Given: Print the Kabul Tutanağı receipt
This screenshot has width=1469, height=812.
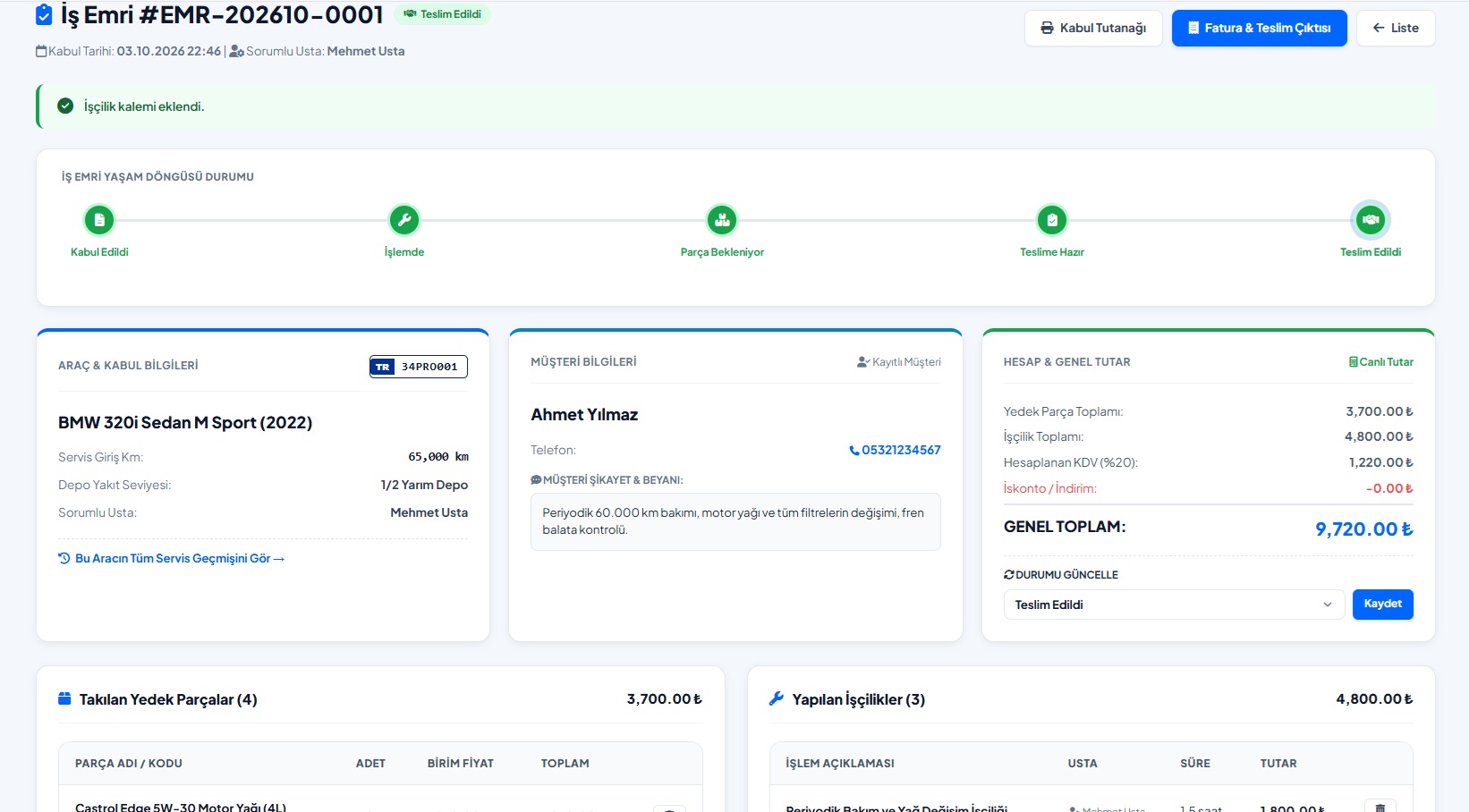Looking at the screenshot, I should [1093, 28].
